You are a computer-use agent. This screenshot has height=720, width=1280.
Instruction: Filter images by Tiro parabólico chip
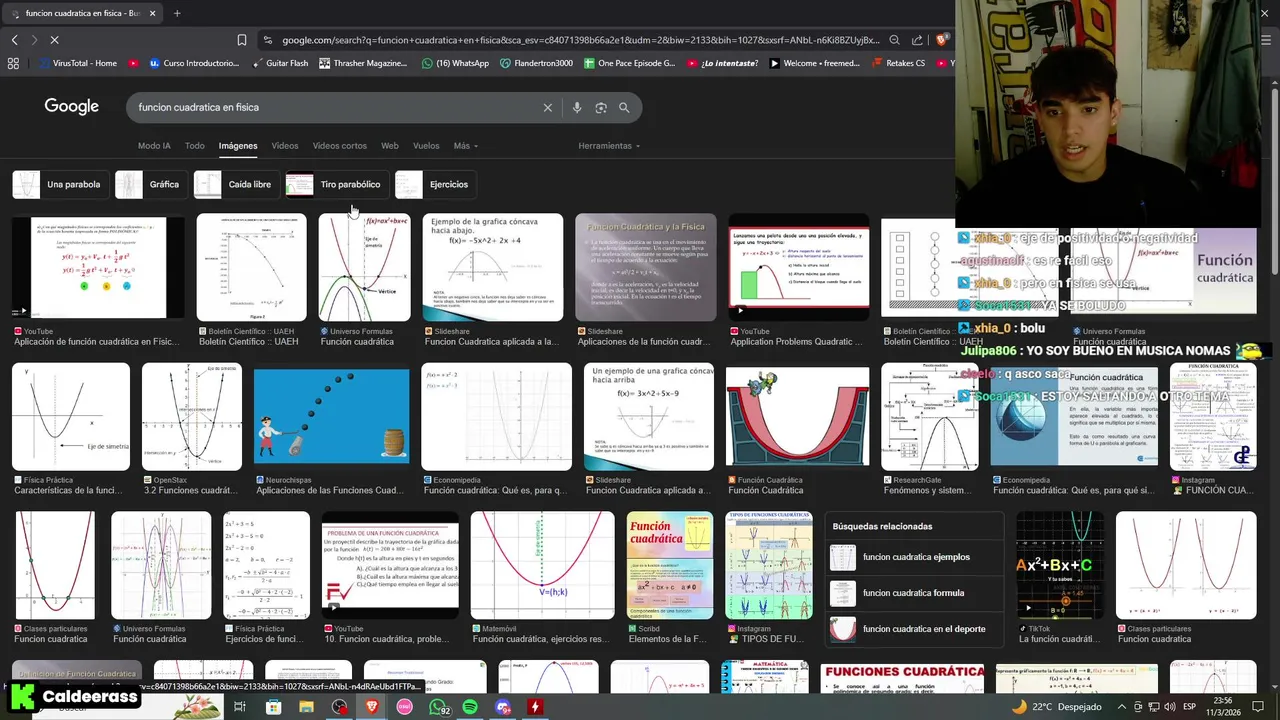pyautogui.click(x=335, y=184)
